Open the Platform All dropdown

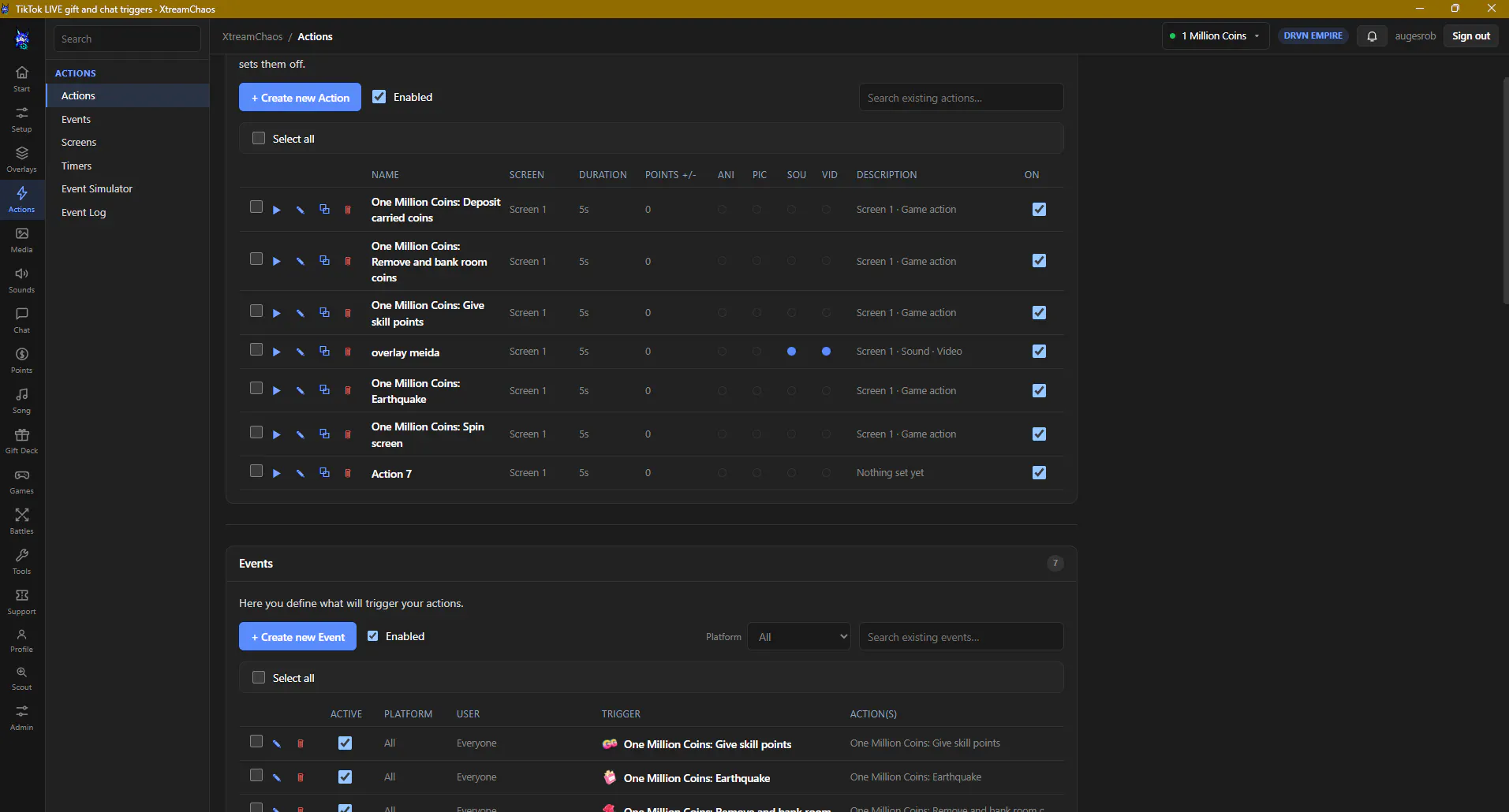pyautogui.click(x=799, y=637)
